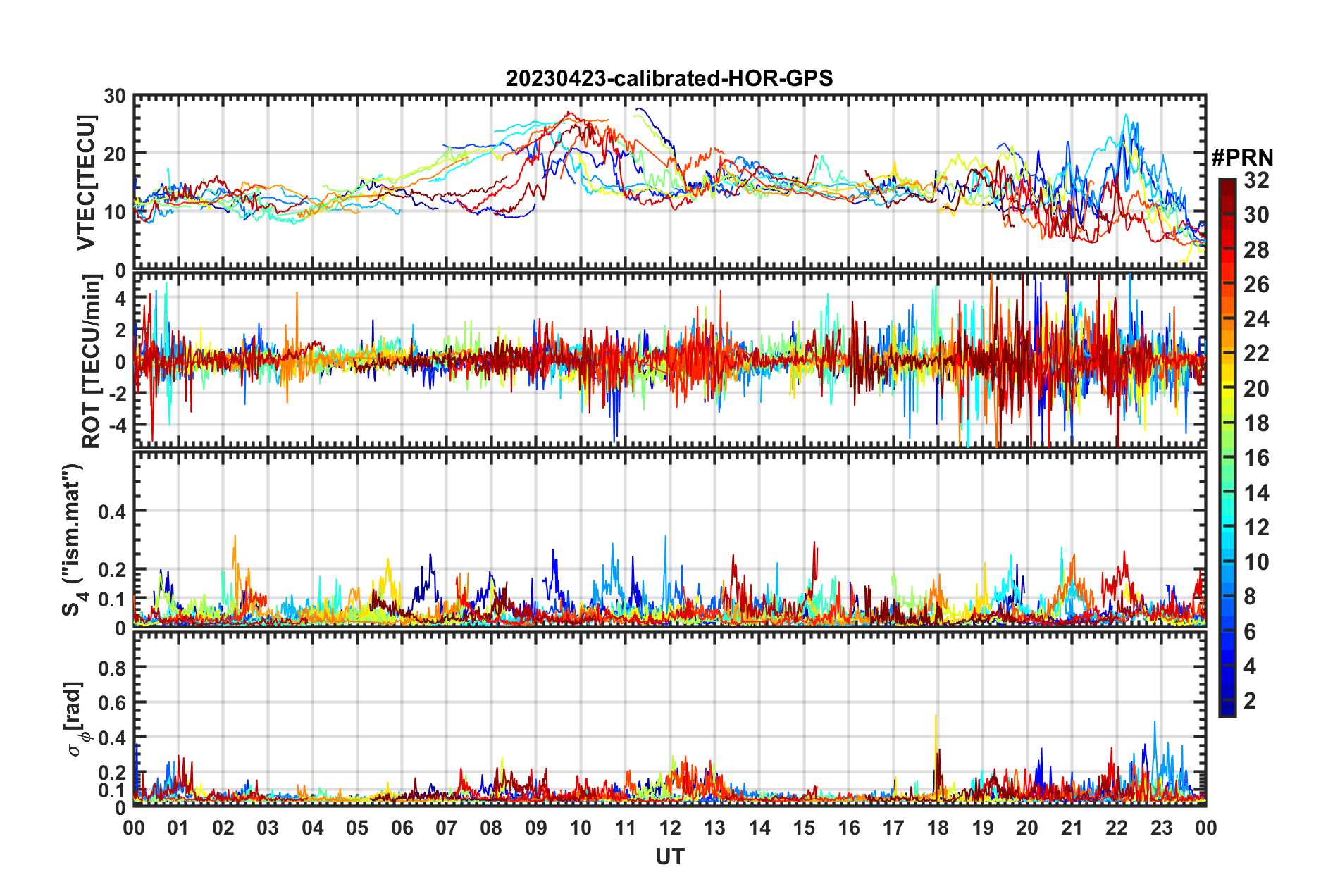1340x896 pixels.
Task: Click the plot title 20230423-calibrated-HOR-GPS
Action: tap(669, 78)
